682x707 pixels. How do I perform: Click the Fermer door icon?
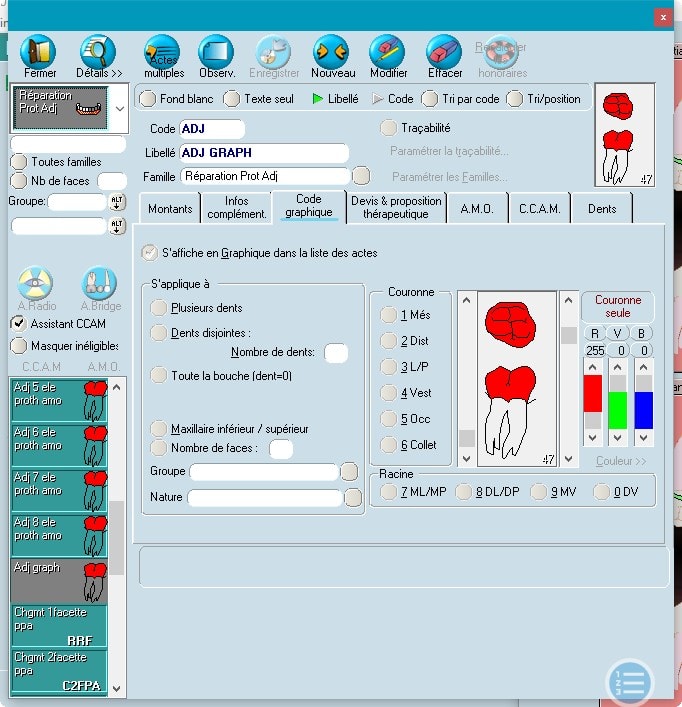pos(40,52)
